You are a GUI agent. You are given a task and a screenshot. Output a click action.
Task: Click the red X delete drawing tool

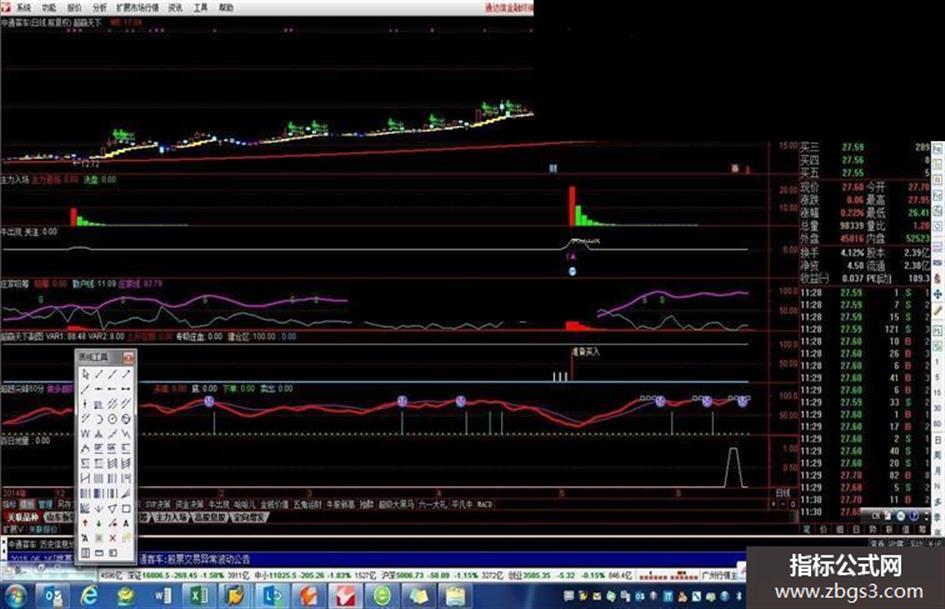pyautogui.click(x=113, y=538)
